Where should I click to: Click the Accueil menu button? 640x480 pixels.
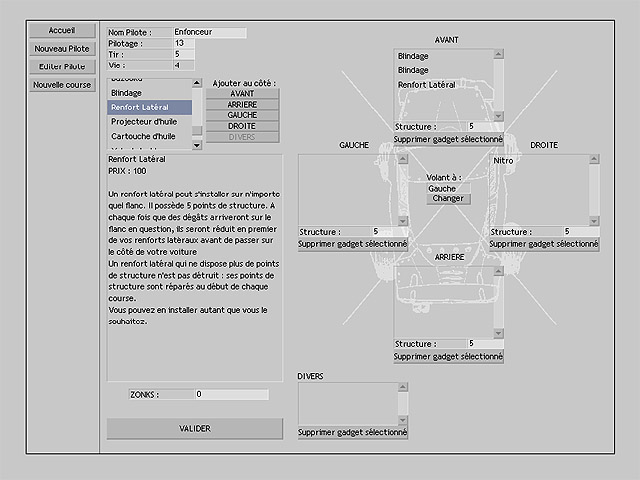pos(62,31)
